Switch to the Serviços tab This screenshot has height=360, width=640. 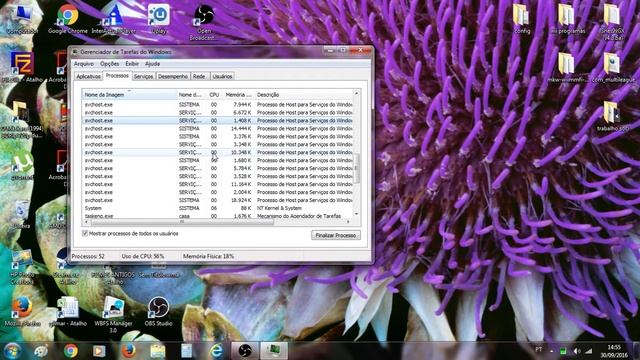click(x=144, y=76)
